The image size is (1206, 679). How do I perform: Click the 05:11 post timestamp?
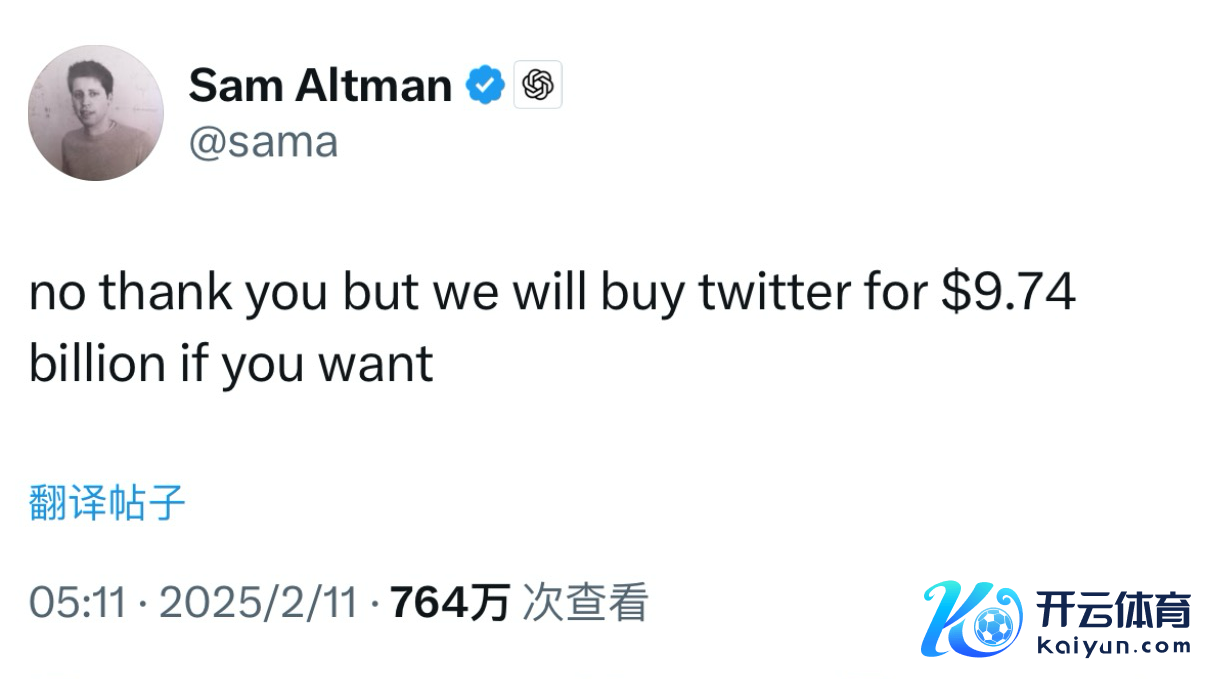78,603
